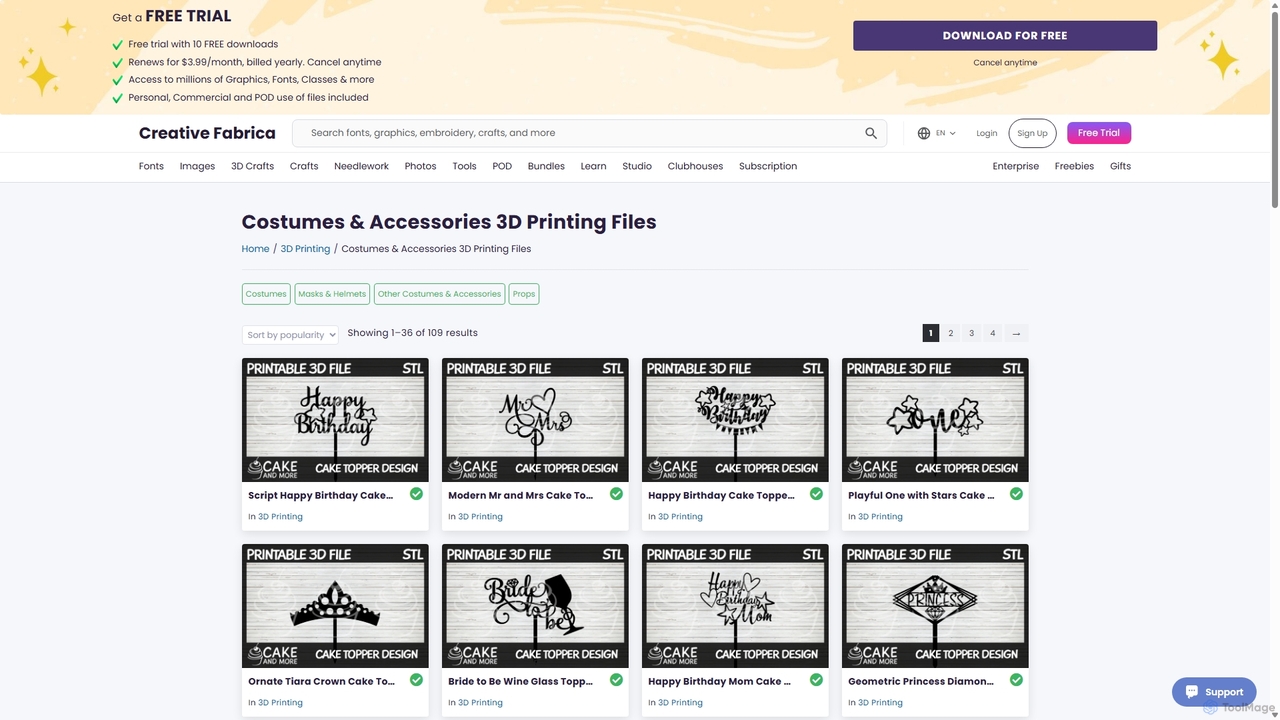
Task: Click green check on Playful One with Stars card
Action: pyautogui.click(x=1016, y=494)
